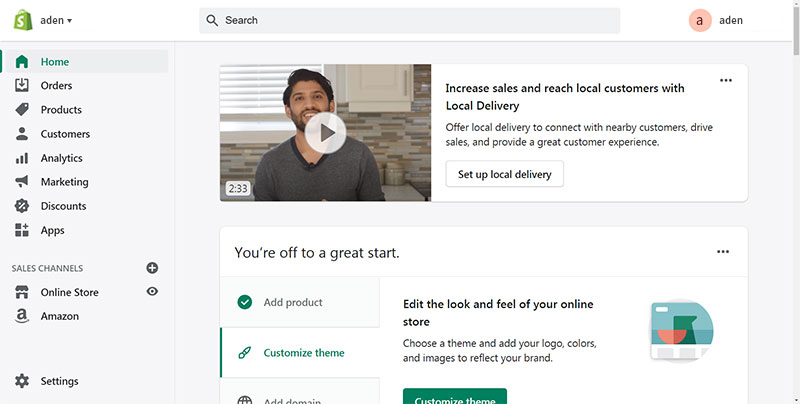This screenshot has height=404, width=800.
Task: Open Local Delivery card options menu
Action: tap(726, 80)
